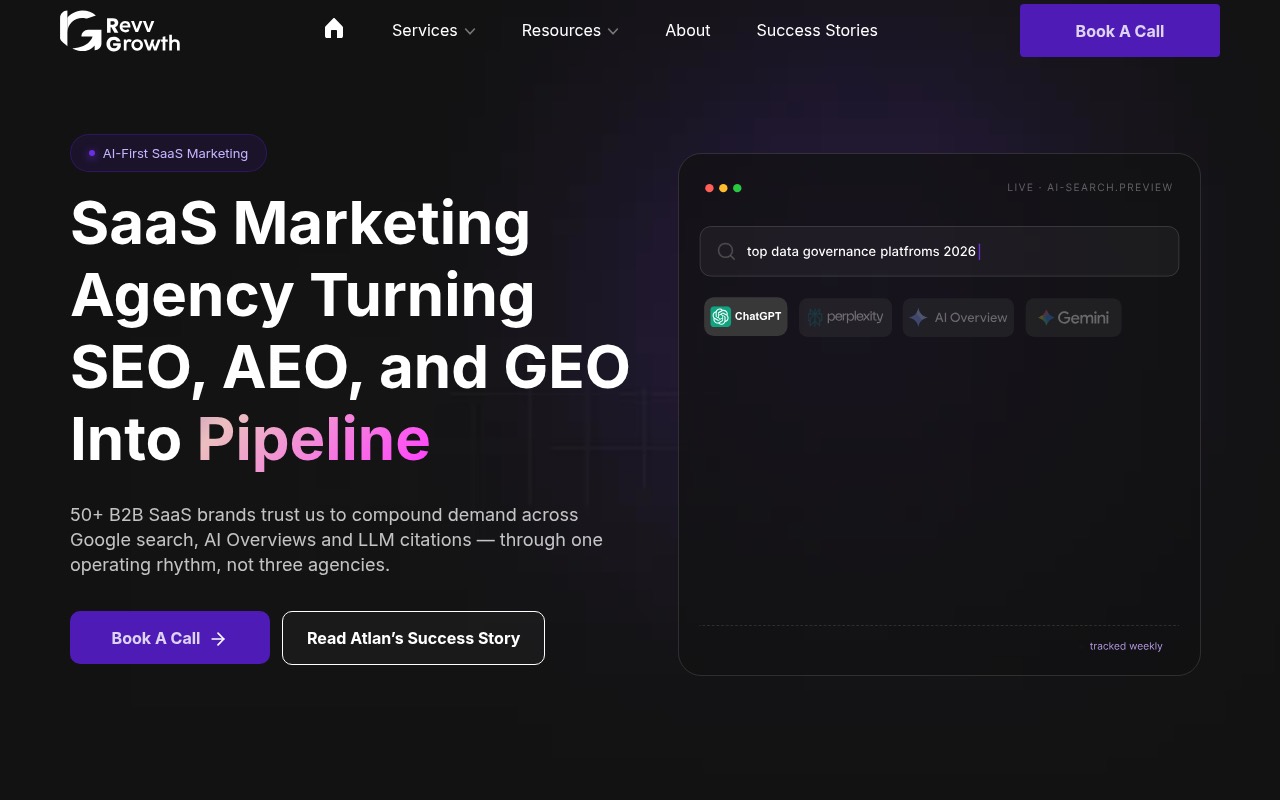1280x800 pixels.
Task: Open the Services menu
Action: pos(434,30)
